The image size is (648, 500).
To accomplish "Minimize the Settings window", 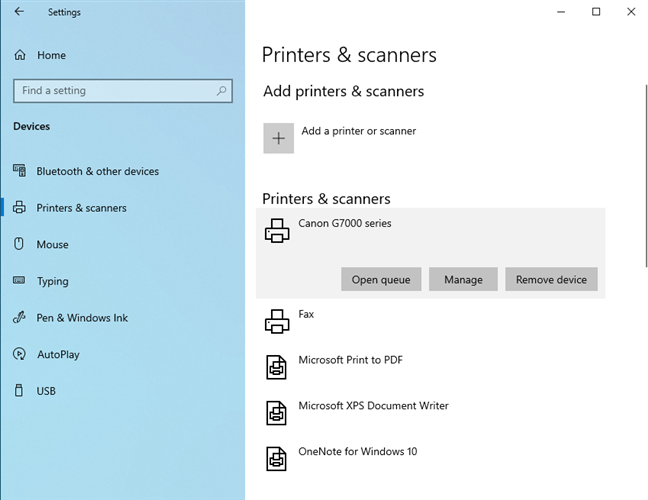I will (561, 12).
